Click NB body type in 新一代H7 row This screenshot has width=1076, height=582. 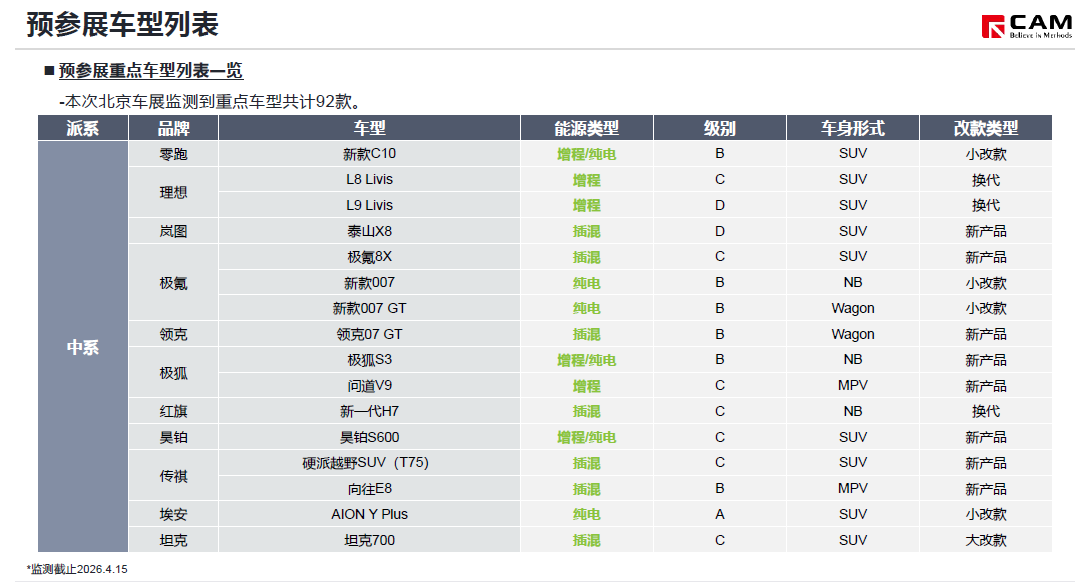tap(852, 411)
